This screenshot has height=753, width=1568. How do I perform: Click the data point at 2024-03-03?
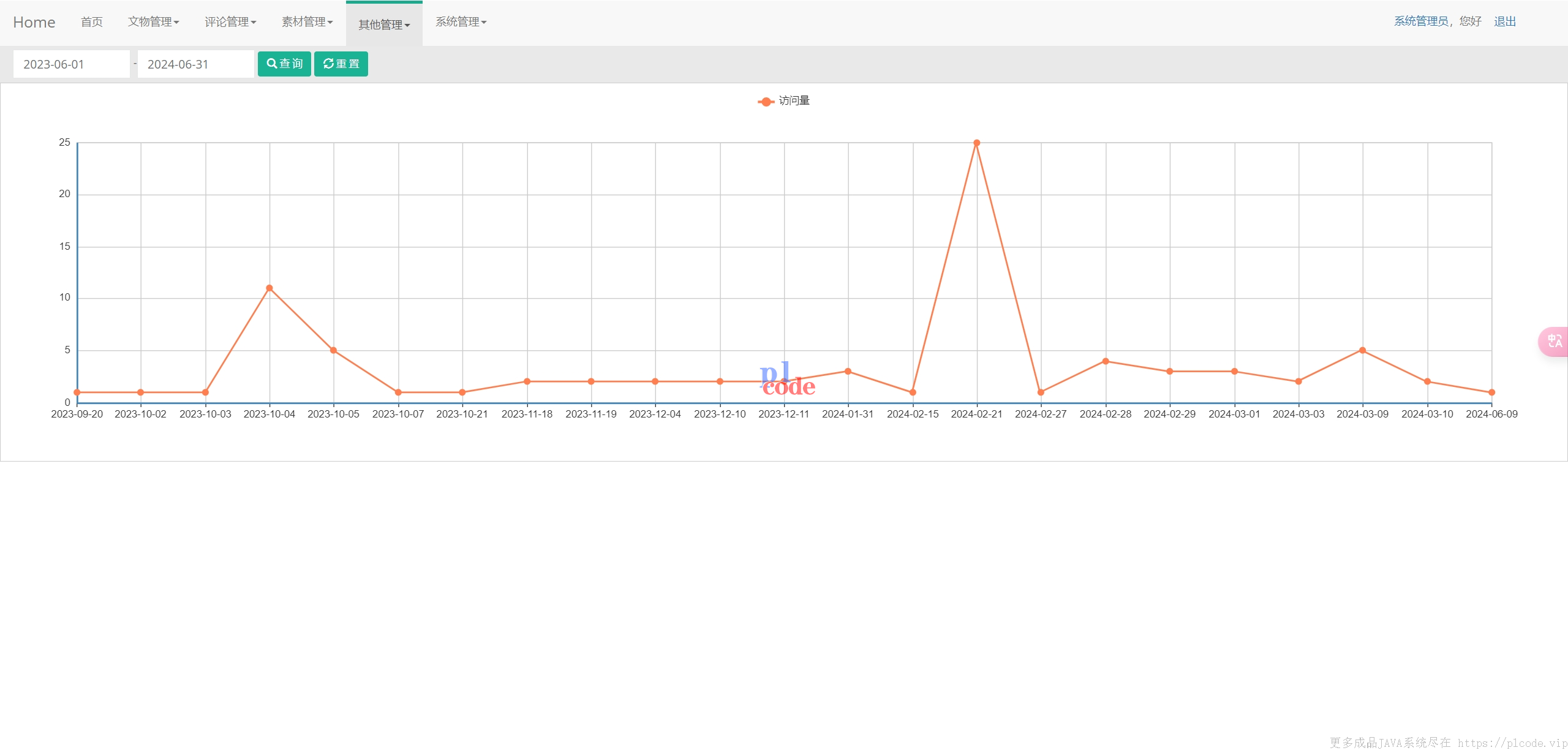pyautogui.click(x=1298, y=381)
